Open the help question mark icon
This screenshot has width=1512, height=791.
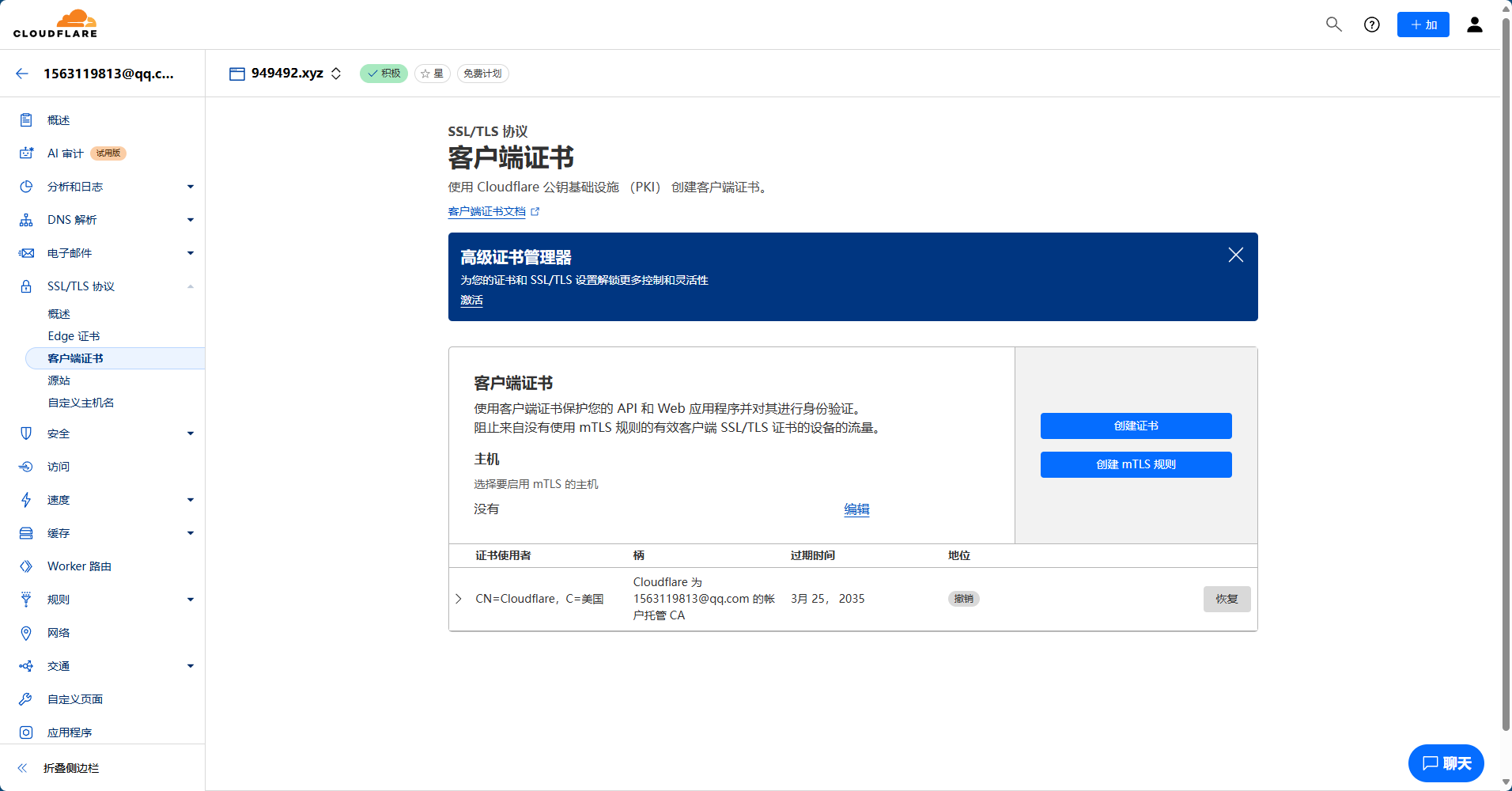pyautogui.click(x=1372, y=25)
